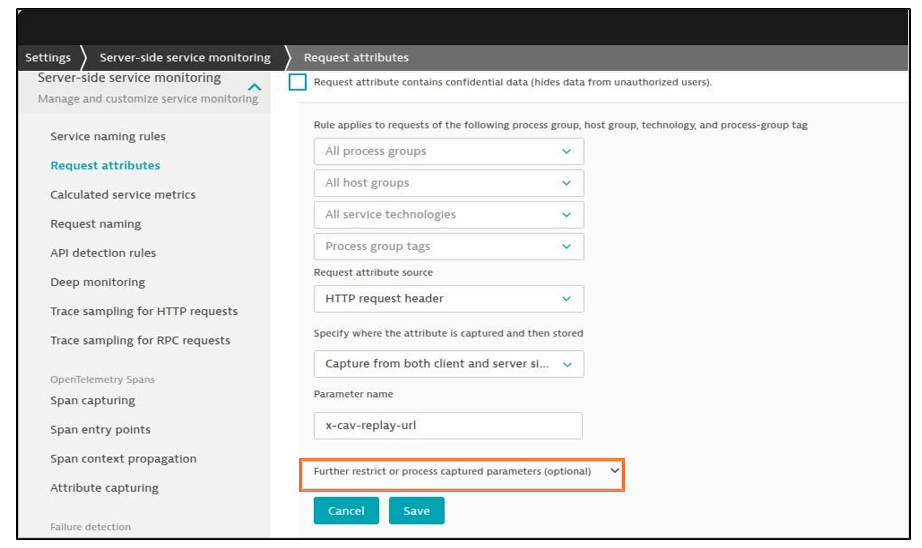The height and width of the screenshot is (548, 922).
Task: Open the All service technologies dropdown
Action: click(449, 215)
